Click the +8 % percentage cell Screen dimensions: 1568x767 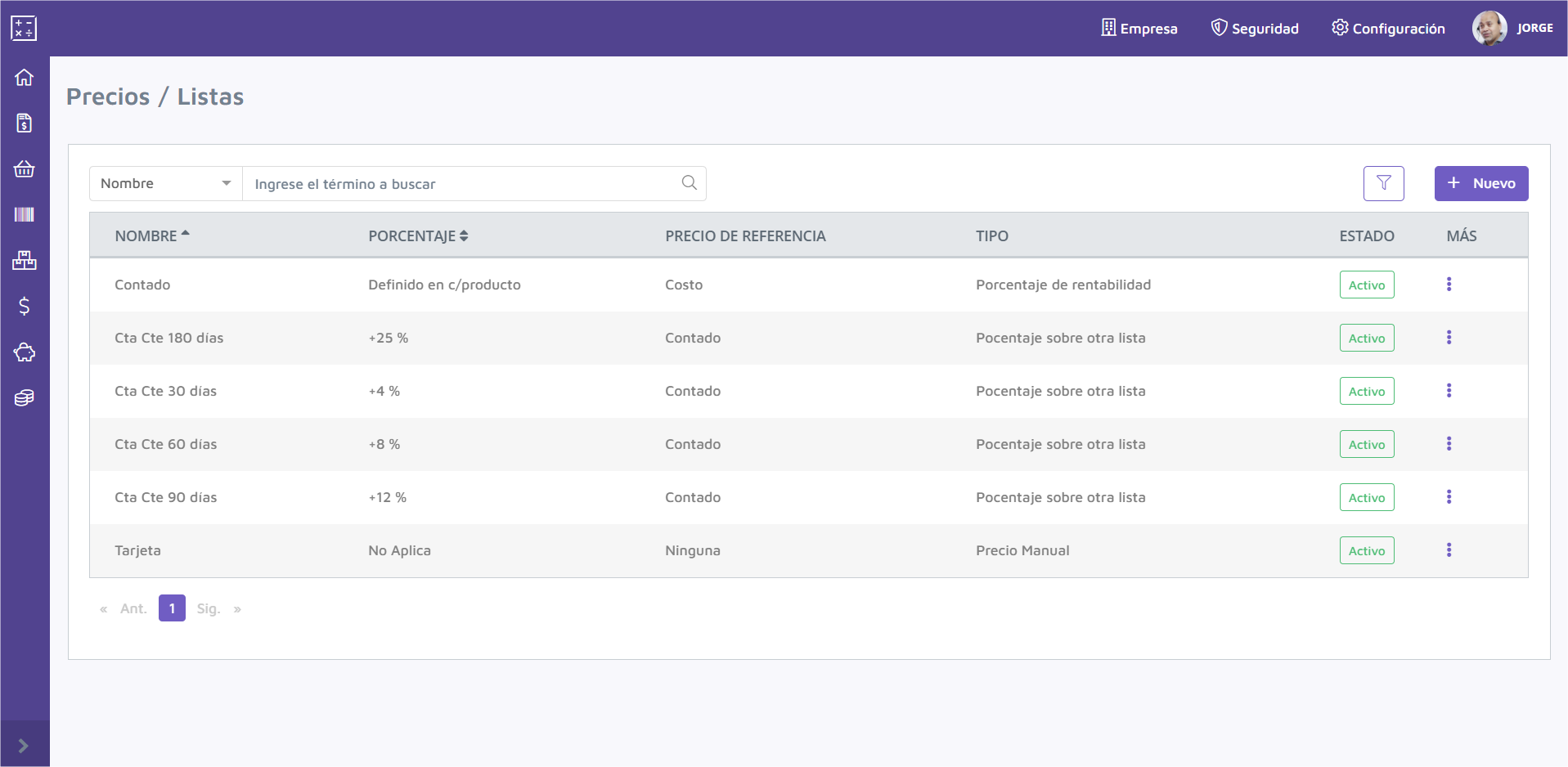tap(384, 444)
